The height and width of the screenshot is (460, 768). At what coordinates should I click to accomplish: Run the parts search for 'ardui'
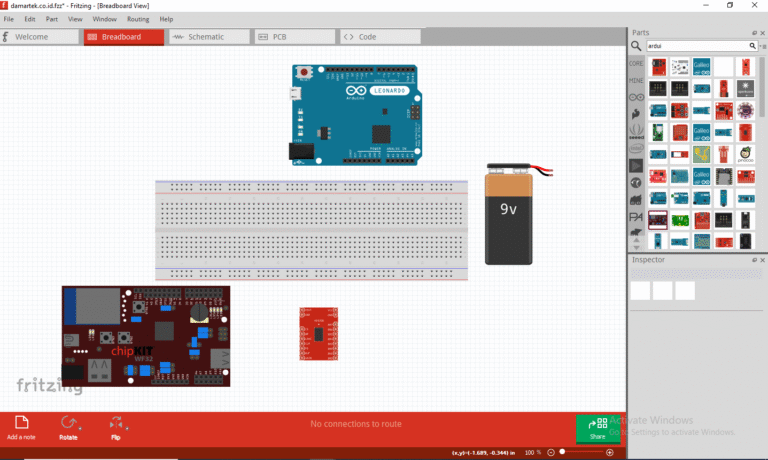tap(752, 46)
